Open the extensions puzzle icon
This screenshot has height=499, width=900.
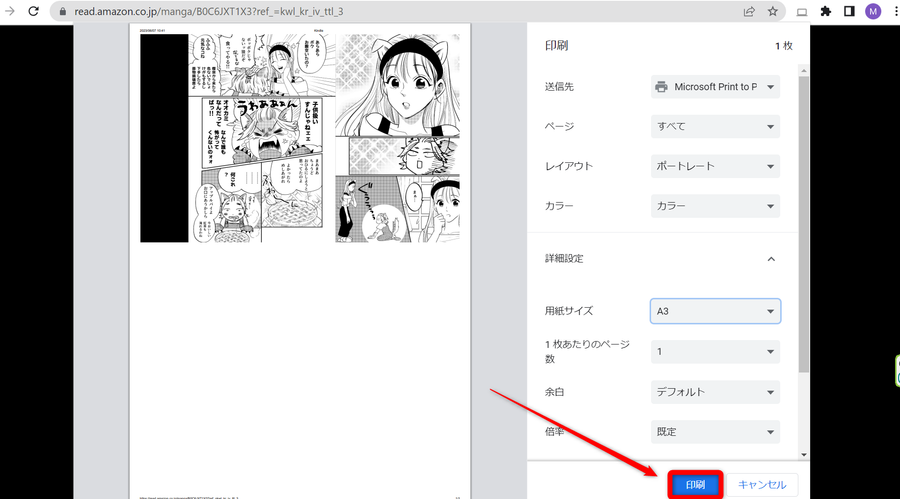pyautogui.click(x=825, y=11)
